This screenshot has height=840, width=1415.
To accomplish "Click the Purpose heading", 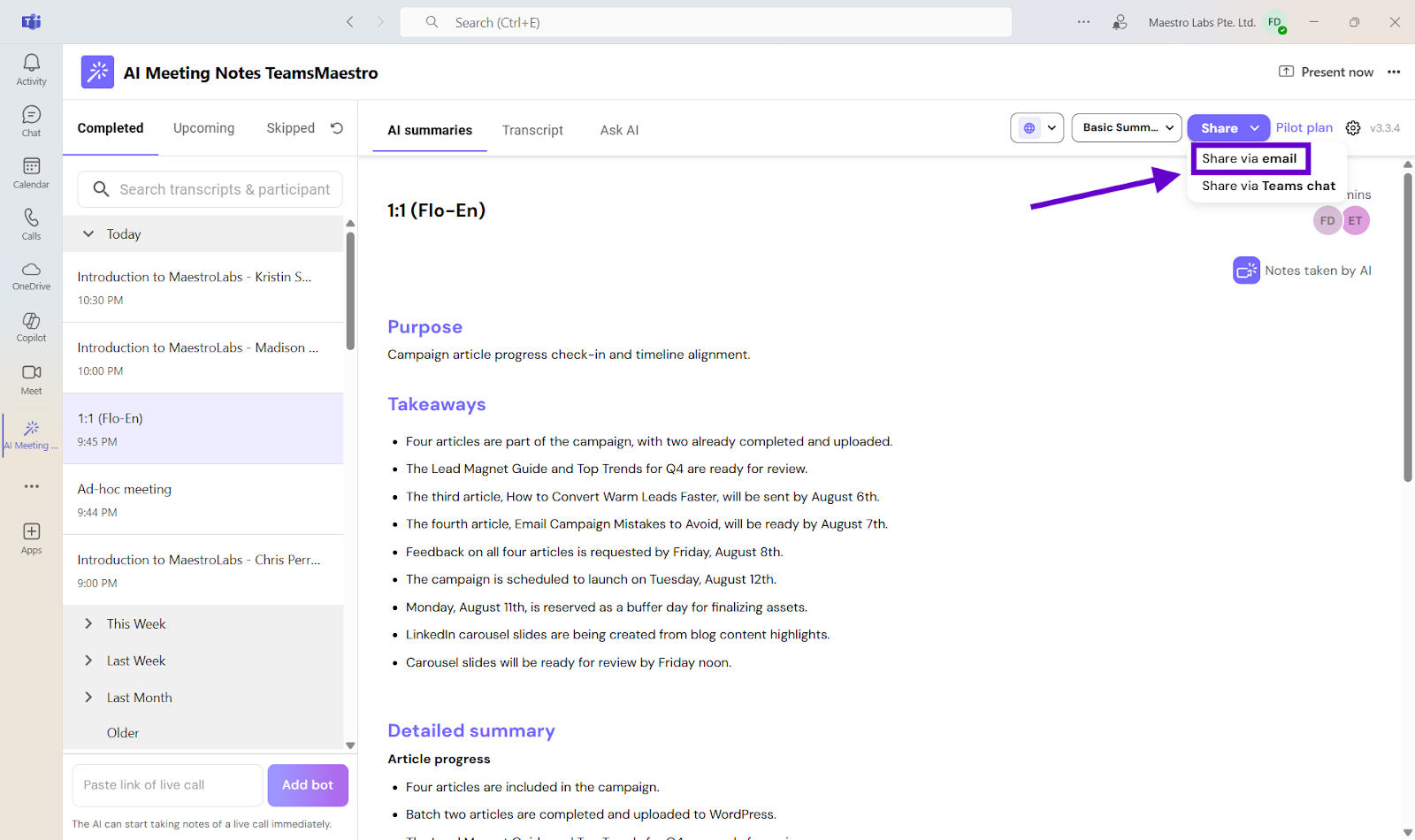I will coord(424,327).
